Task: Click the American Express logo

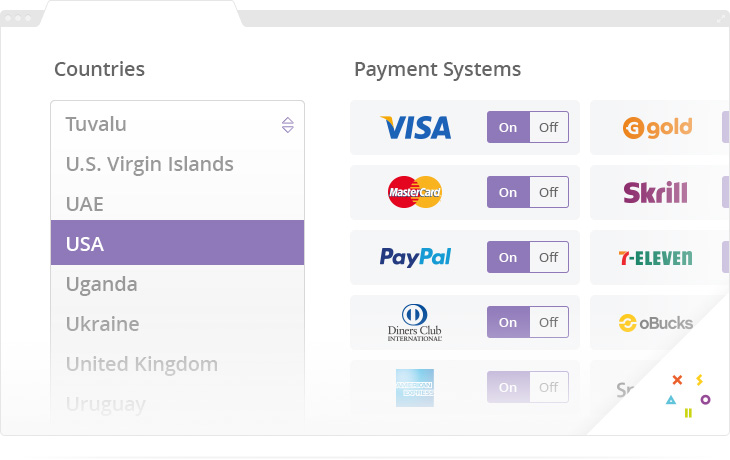Action: (x=415, y=388)
